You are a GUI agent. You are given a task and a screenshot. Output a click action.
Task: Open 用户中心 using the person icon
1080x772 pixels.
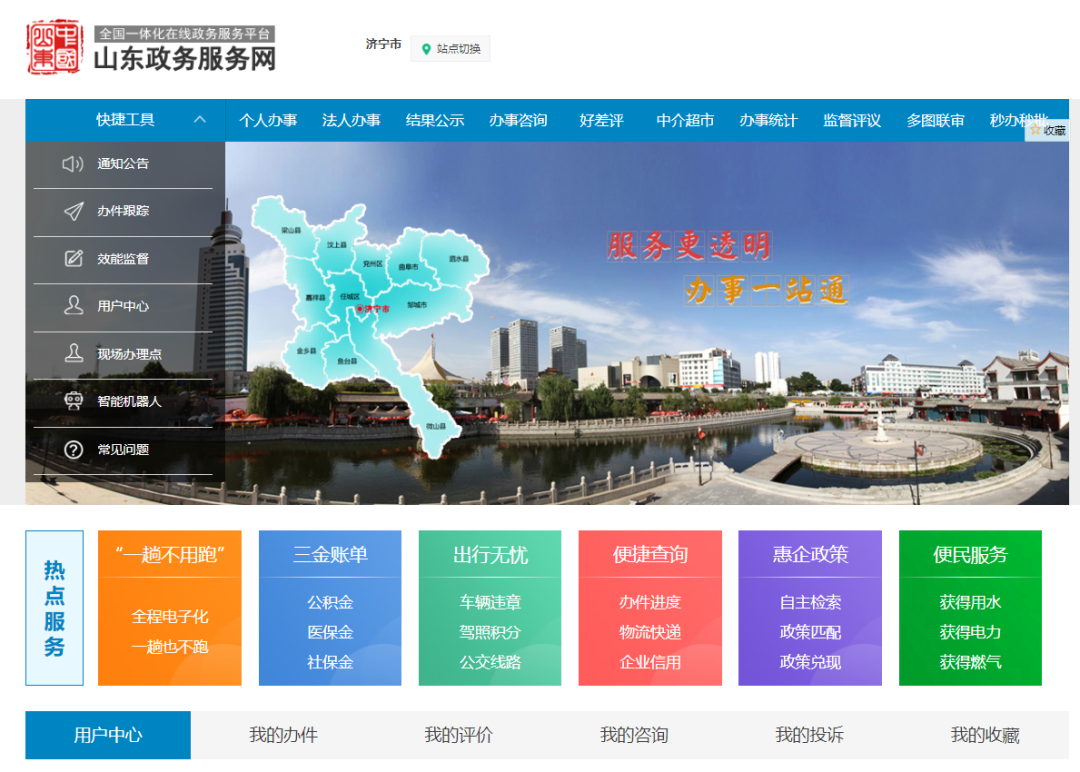(x=73, y=306)
